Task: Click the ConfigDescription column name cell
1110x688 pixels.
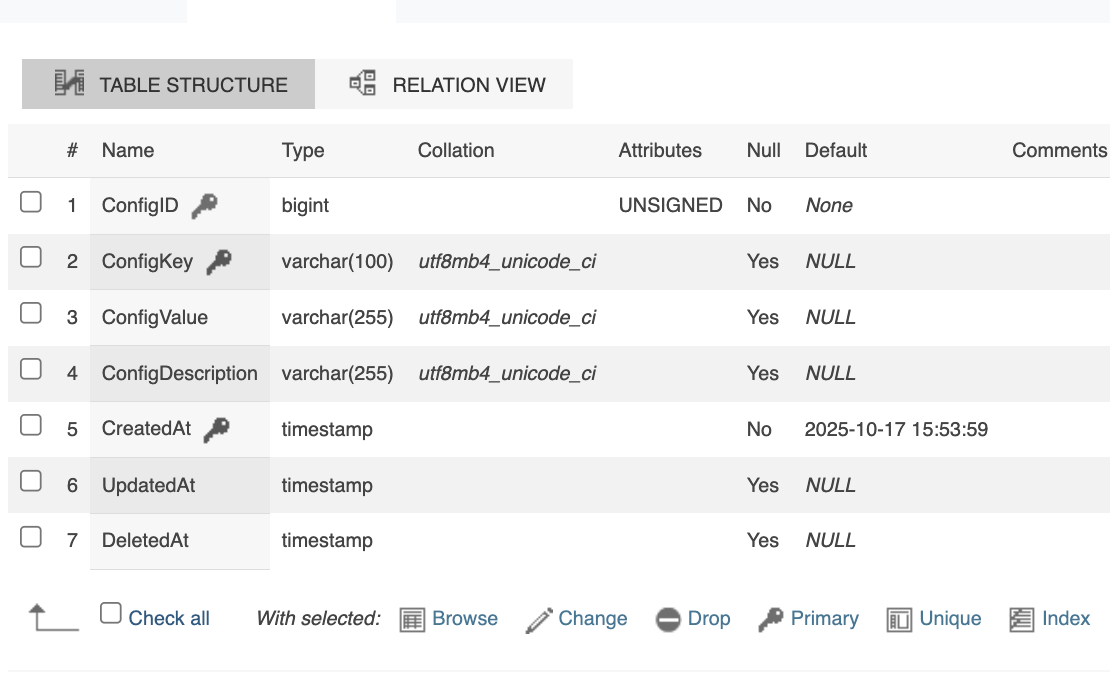Action: pos(179,374)
